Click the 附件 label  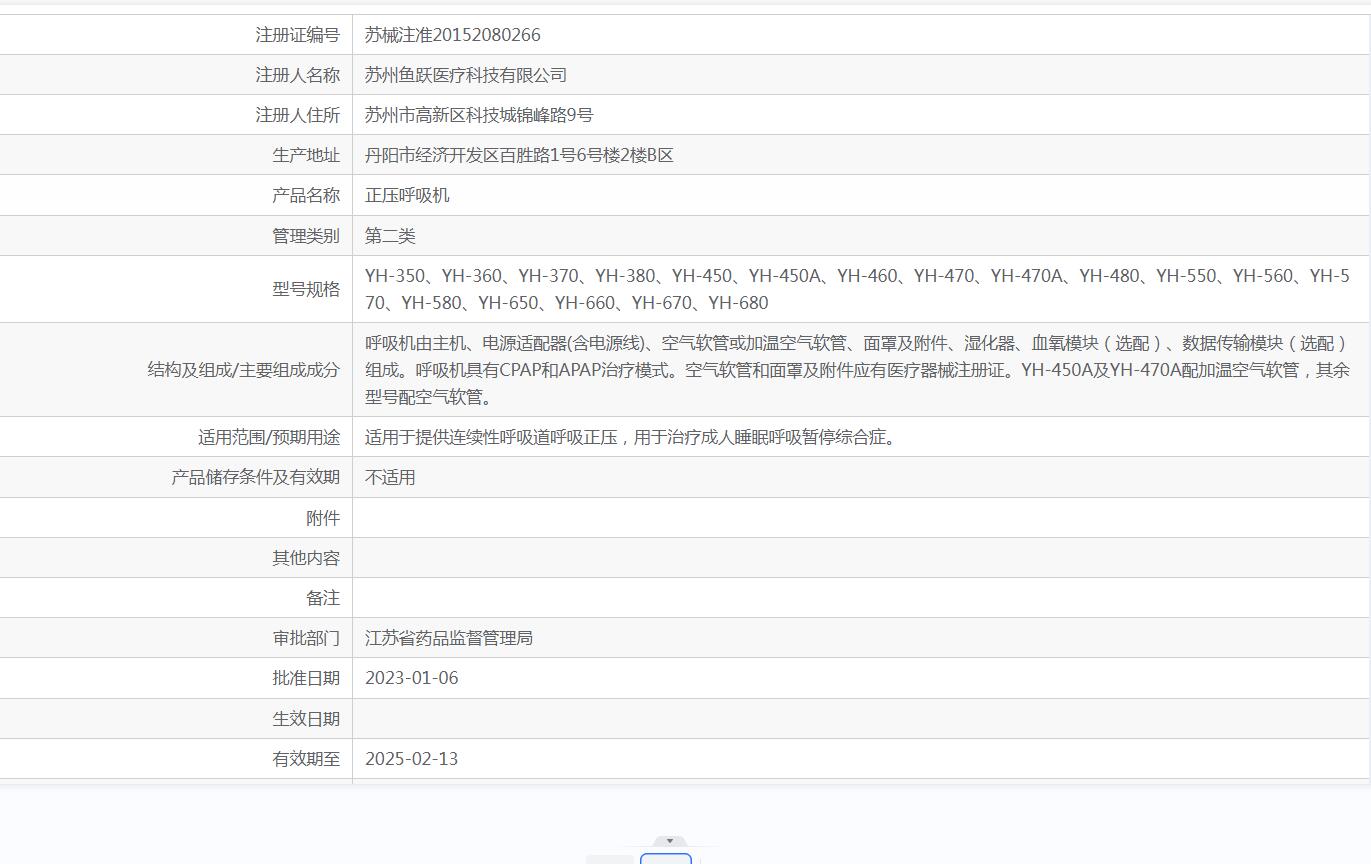(323, 518)
